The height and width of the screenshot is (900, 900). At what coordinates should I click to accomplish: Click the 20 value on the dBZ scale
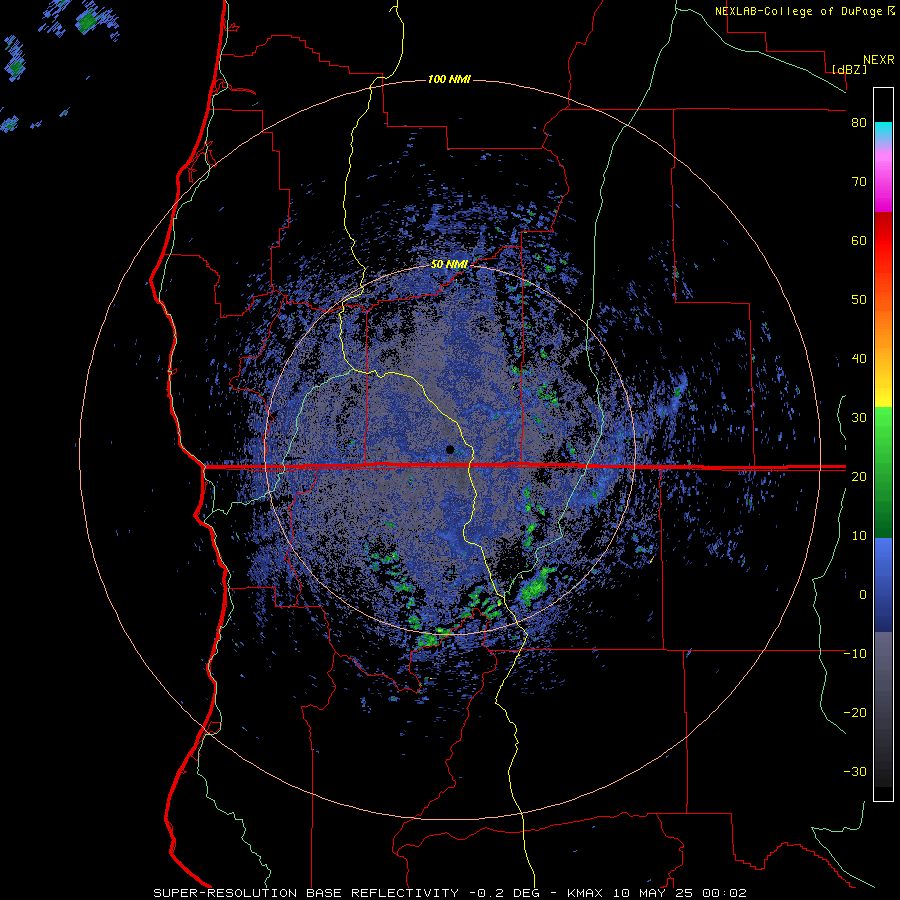(x=859, y=476)
